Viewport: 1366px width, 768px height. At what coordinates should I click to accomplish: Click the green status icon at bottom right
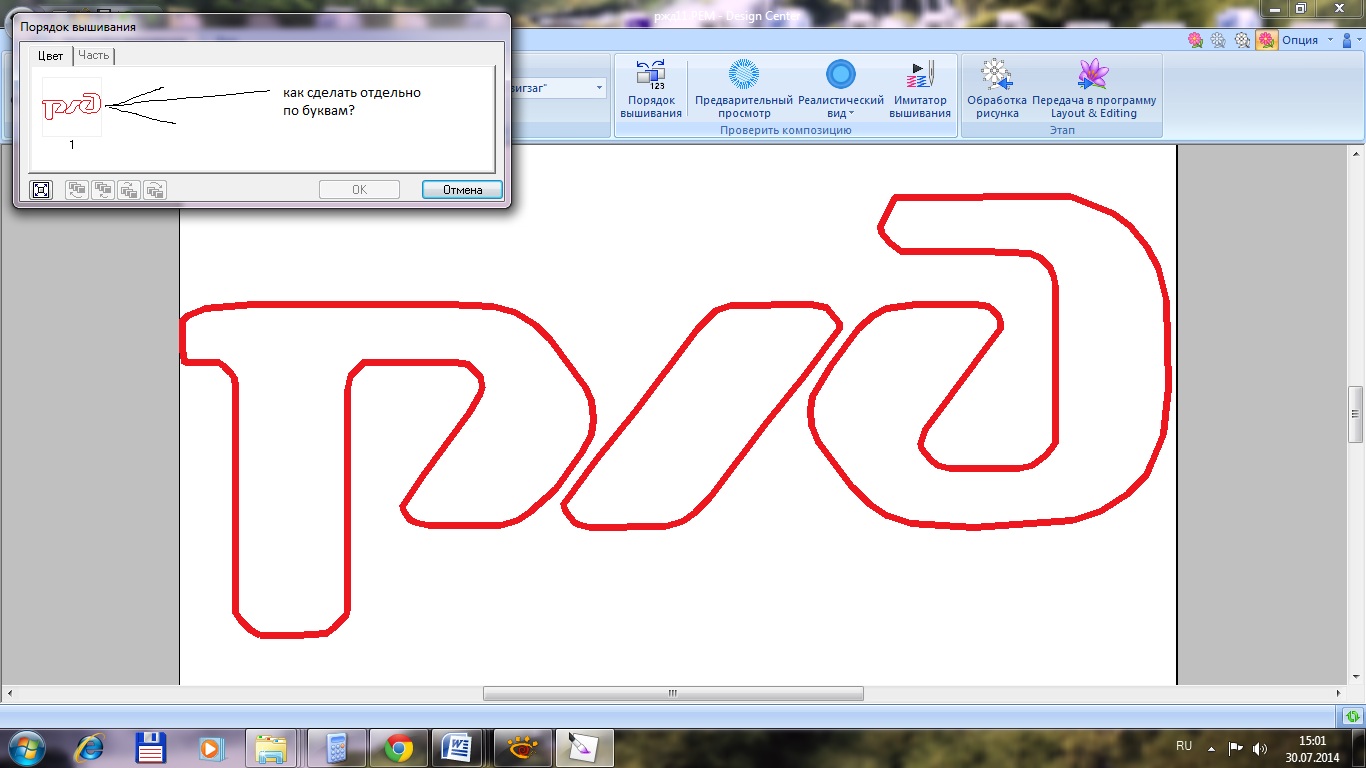tap(1351, 716)
